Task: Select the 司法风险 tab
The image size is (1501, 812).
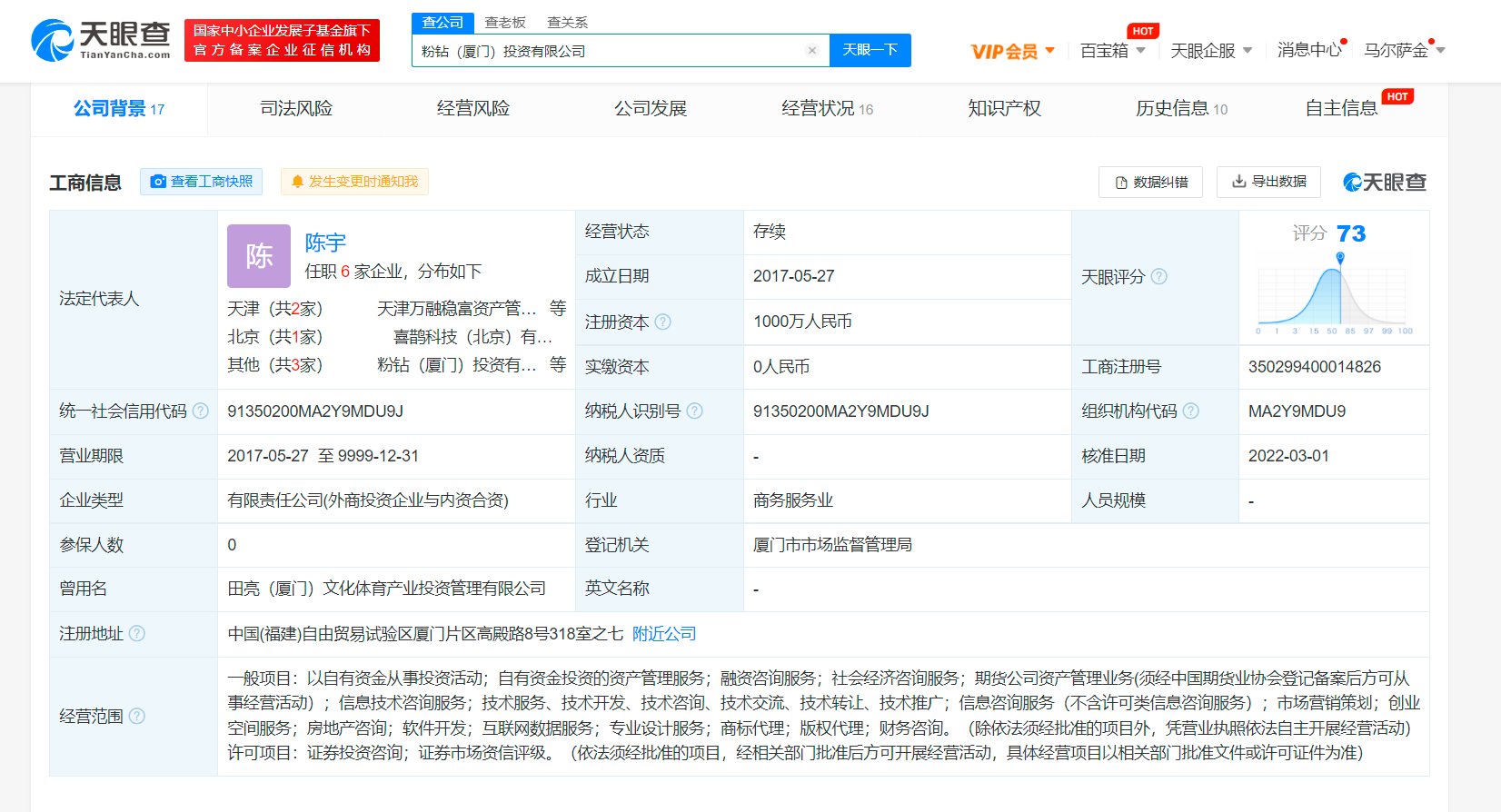Action: point(296,109)
